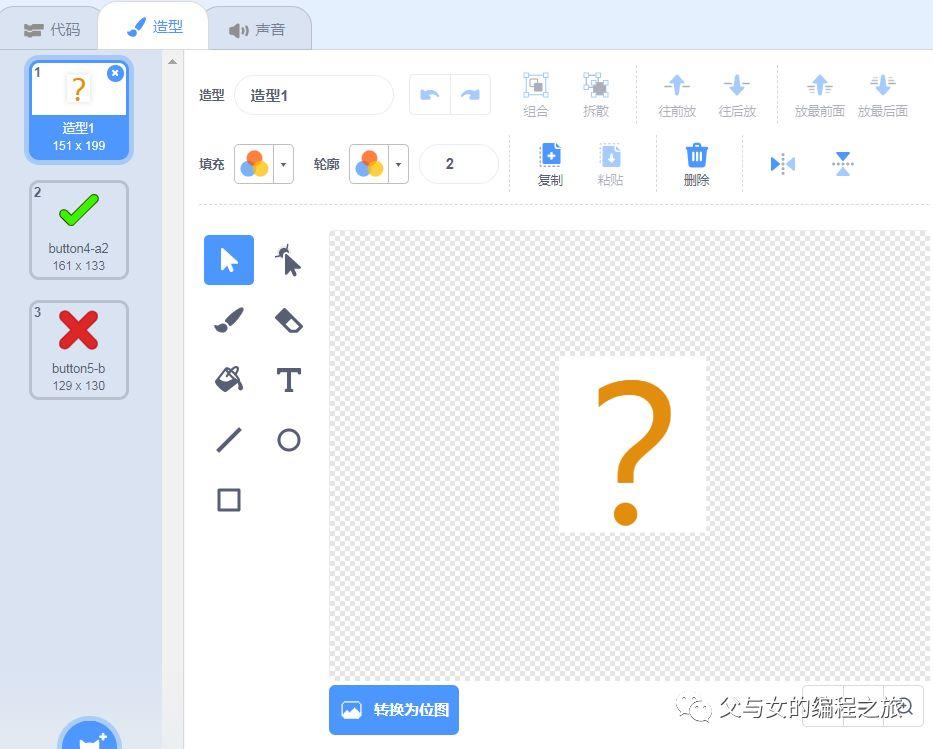The height and width of the screenshot is (749, 933).
Task: Select the Eraser tool
Action: (289, 320)
